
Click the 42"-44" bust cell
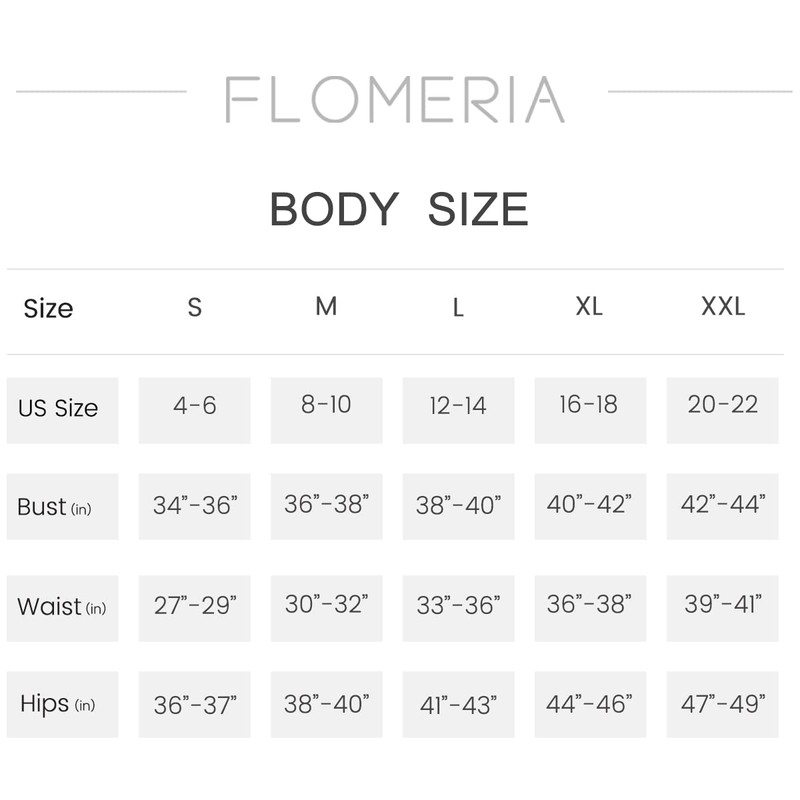point(722,505)
